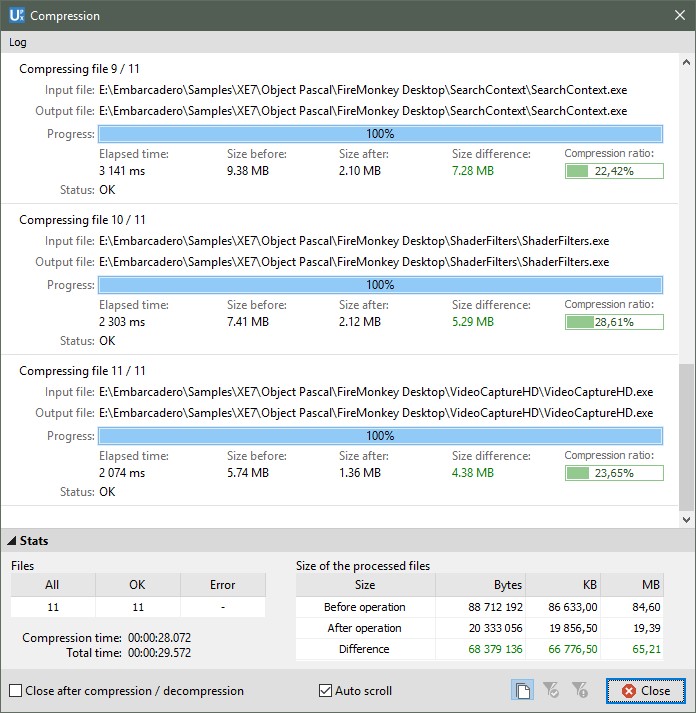The width and height of the screenshot is (696, 713).
Task: Collapse the Stats section
Action: (x=11, y=541)
